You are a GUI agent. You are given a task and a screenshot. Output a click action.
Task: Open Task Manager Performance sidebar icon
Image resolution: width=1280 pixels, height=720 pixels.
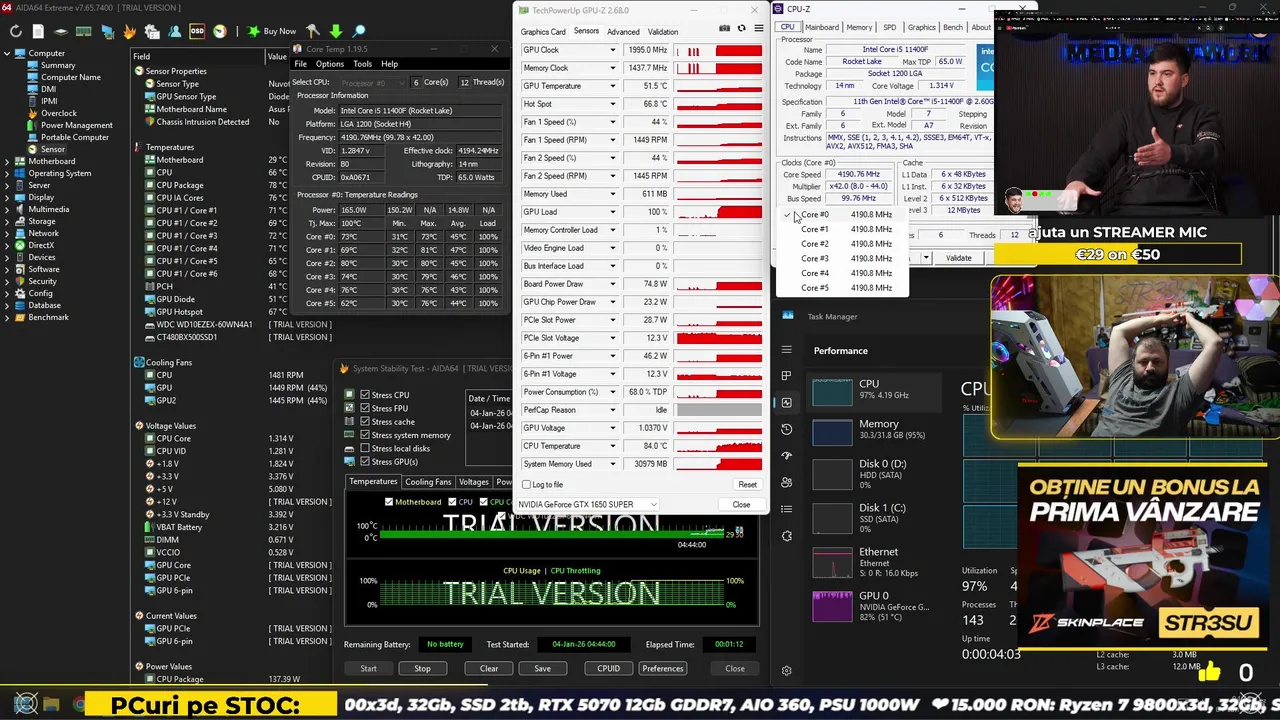pyautogui.click(x=786, y=403)
